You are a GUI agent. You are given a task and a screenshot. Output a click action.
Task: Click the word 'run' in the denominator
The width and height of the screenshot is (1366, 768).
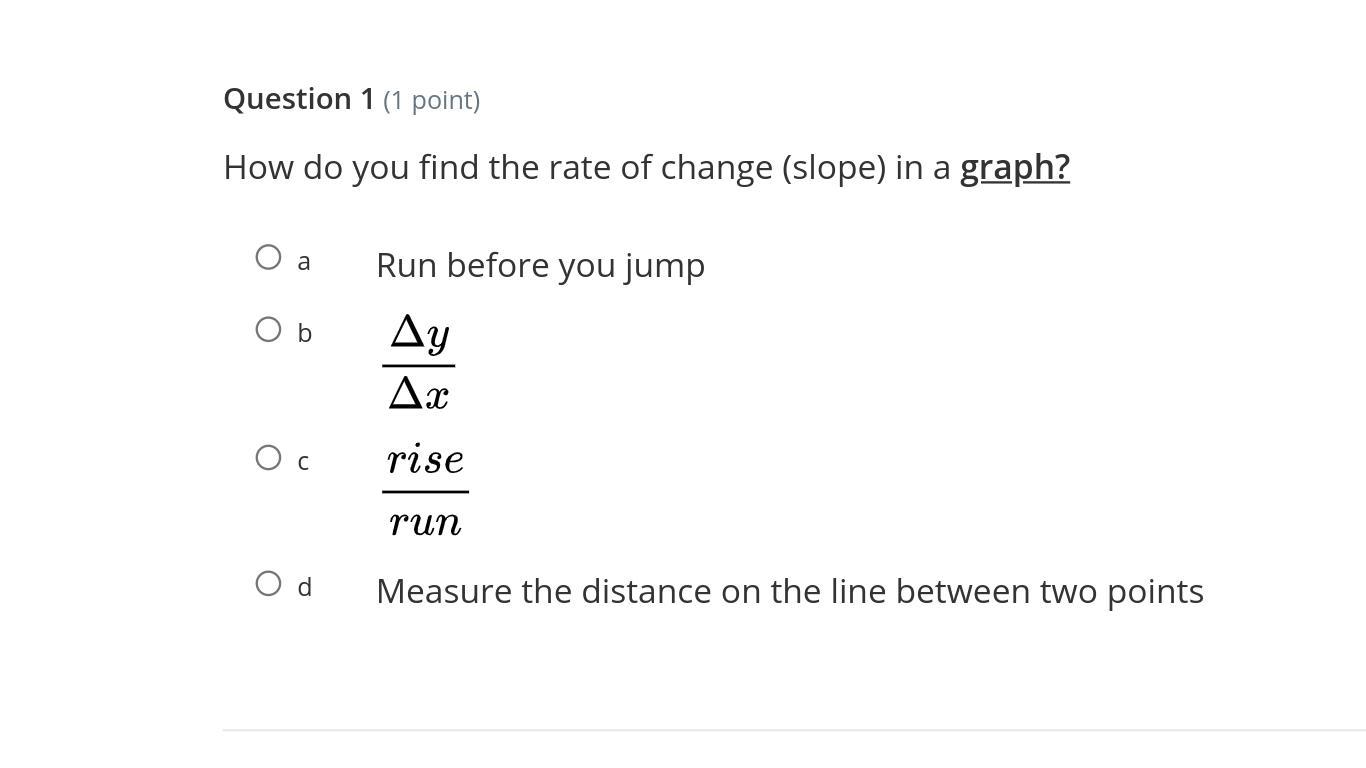tap(425, 522)
